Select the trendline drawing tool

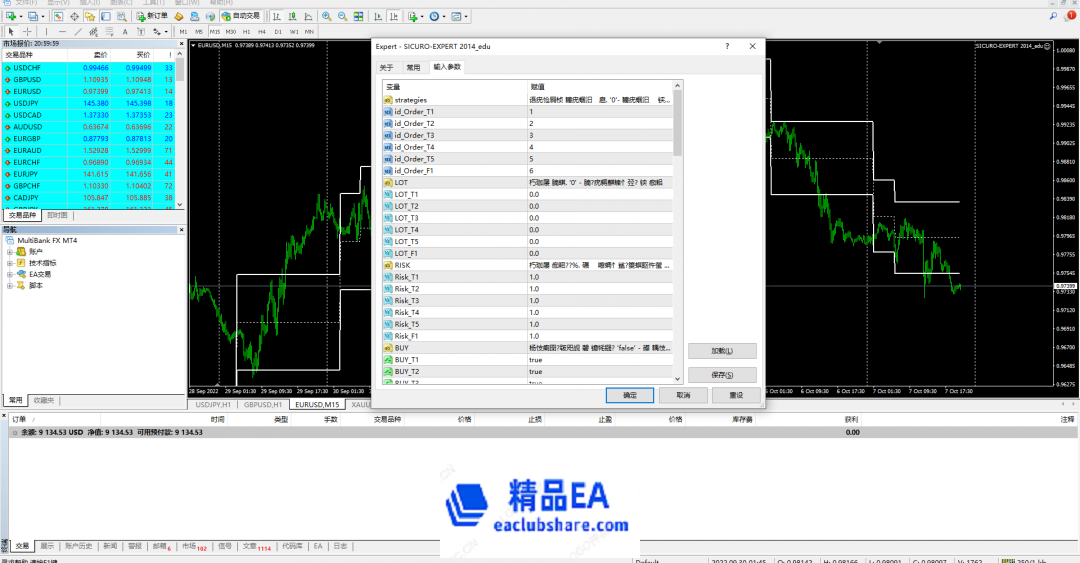79,32
